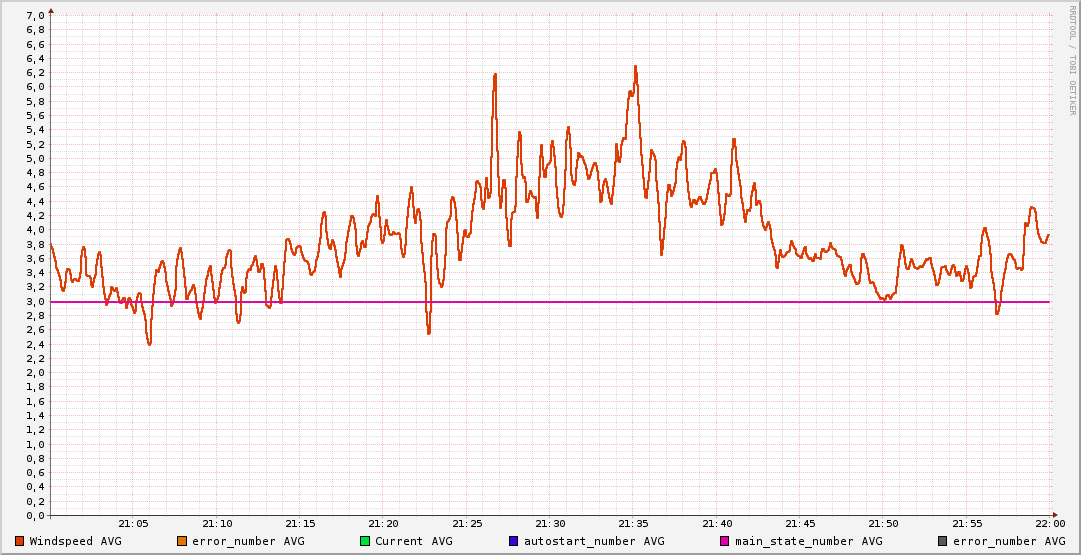This screenshot has width=1081, height=555.
Task: Click the 21:05 time axis label
Action: (133, 523)
